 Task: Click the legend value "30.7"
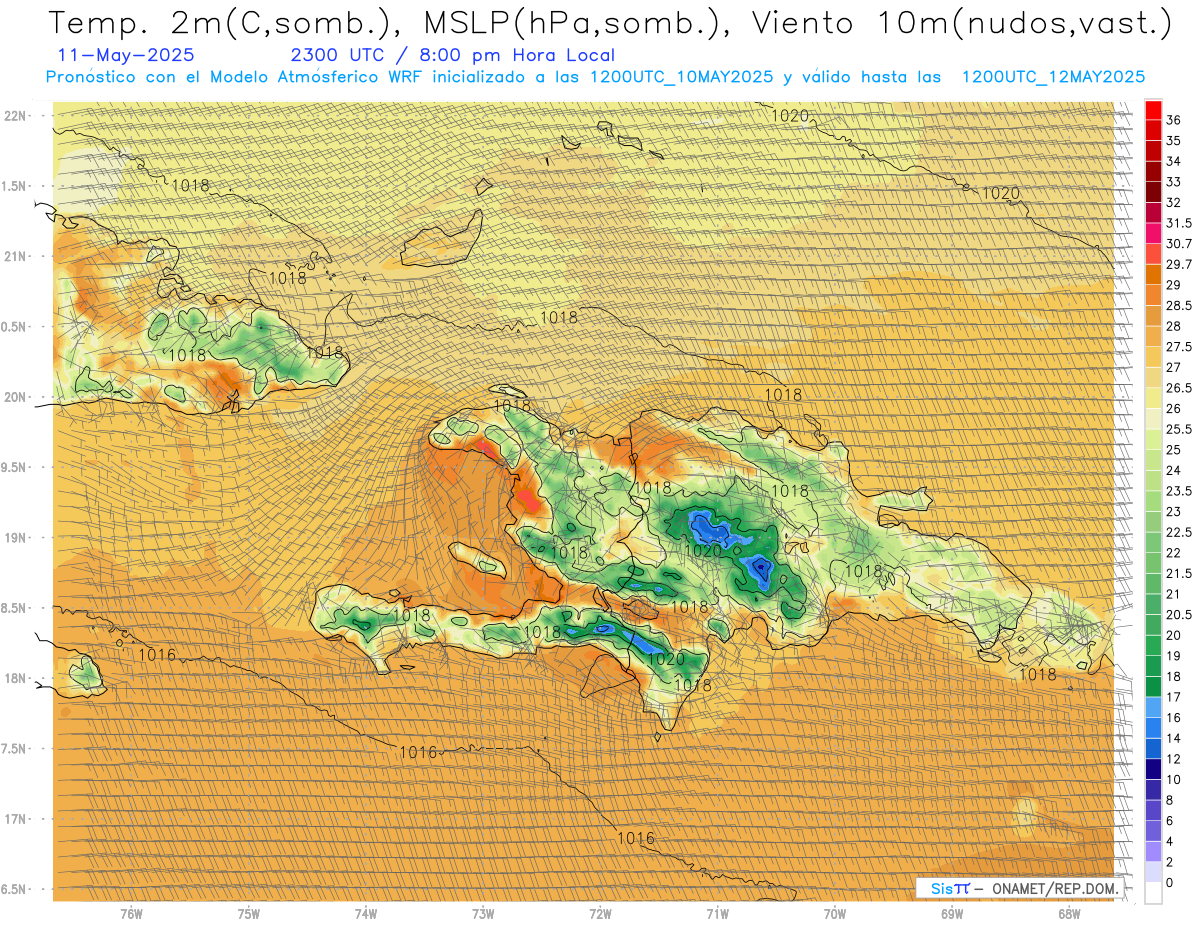pyautogui.click(x=1179, y=243)
